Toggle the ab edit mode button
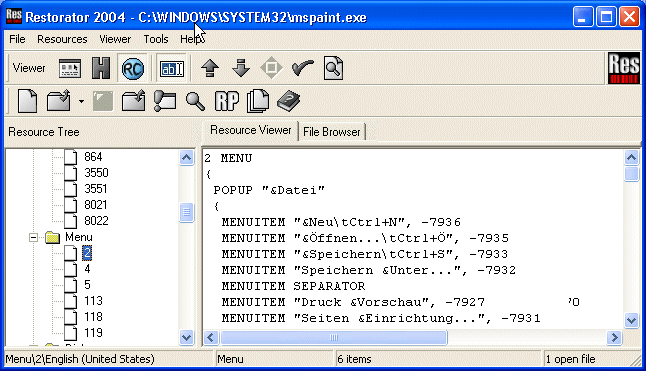 pos(172,68)
